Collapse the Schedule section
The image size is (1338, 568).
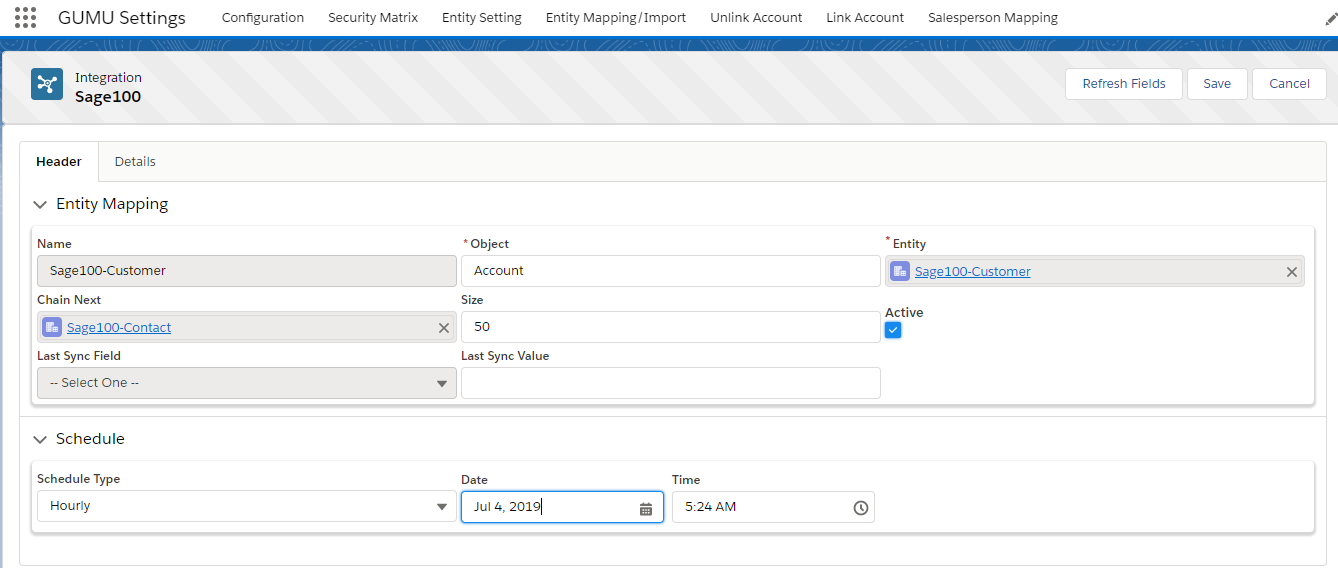tap(40, 439)
